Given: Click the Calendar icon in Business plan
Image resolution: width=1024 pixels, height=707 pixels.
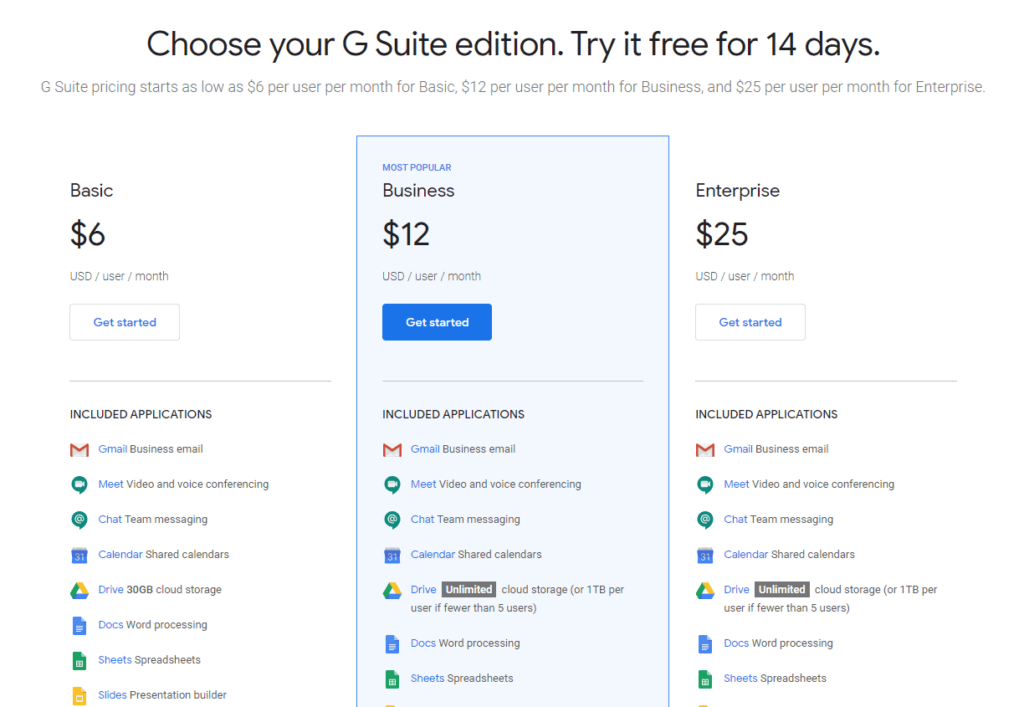Looking at the screenshot, I should 392,555.
